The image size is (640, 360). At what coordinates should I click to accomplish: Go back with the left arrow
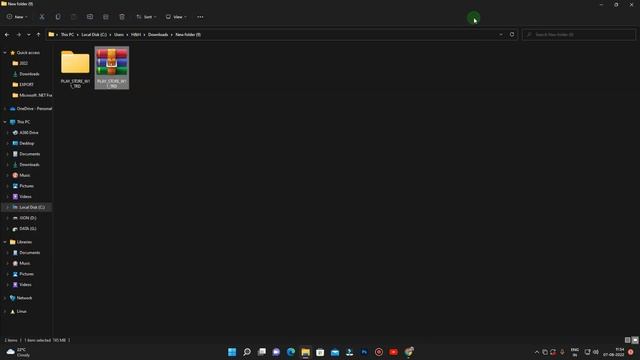[x=7, y=35]
